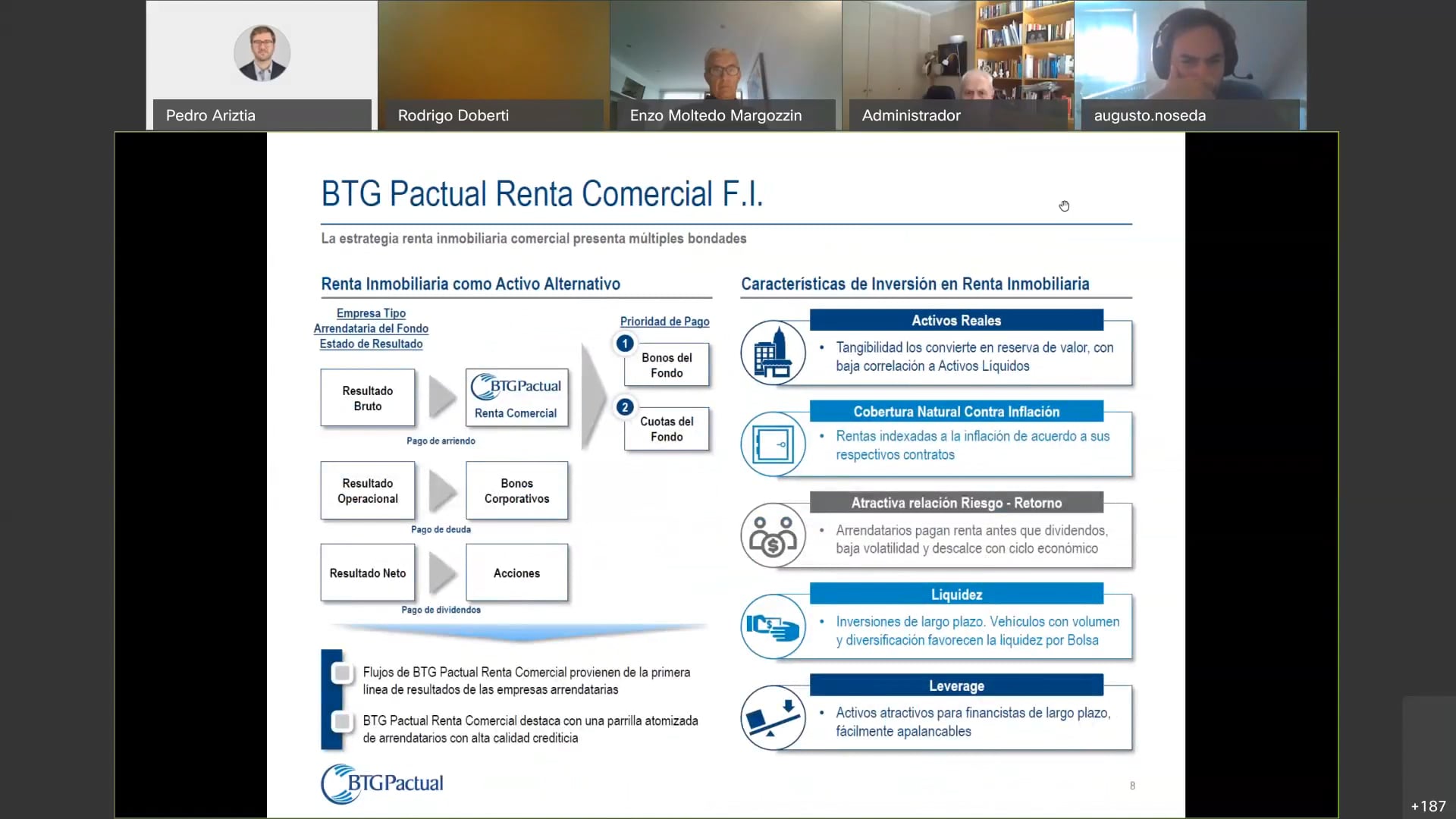Open the Empresa Tipo underlined link

[x=371, y=313]
